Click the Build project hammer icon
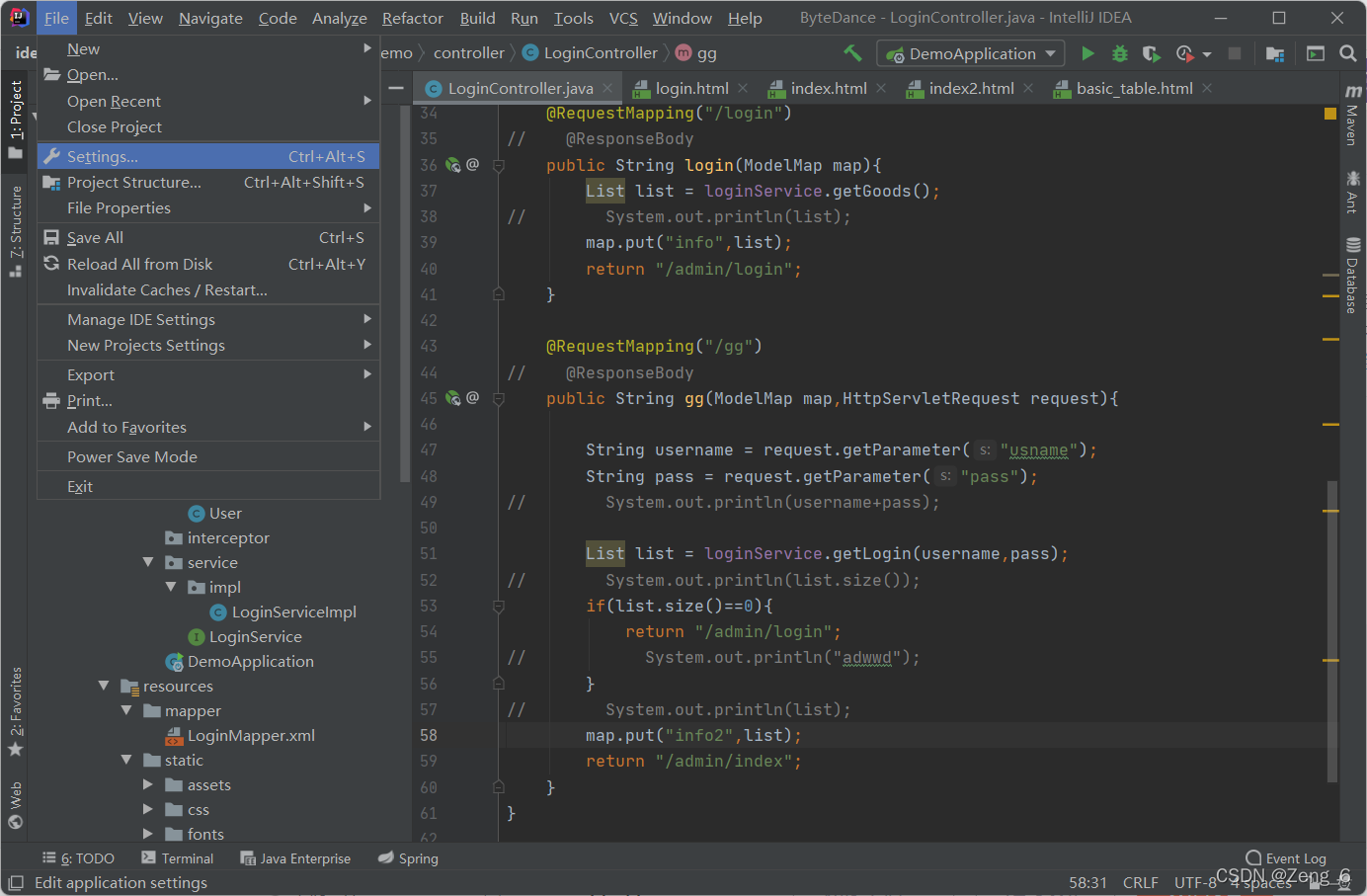This screenshot has width=1367, height=896. 852,53
